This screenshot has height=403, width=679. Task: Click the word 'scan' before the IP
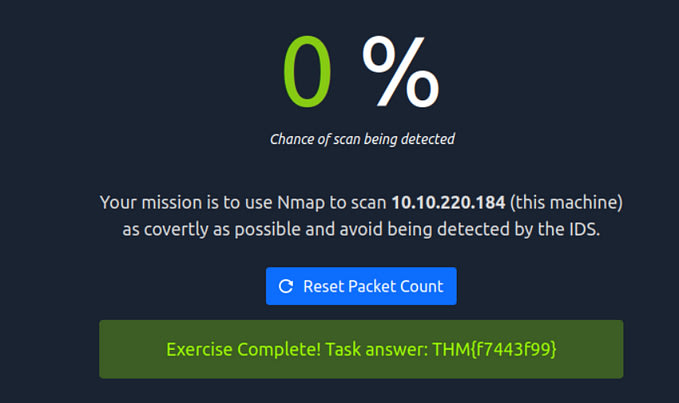(364, 203)
